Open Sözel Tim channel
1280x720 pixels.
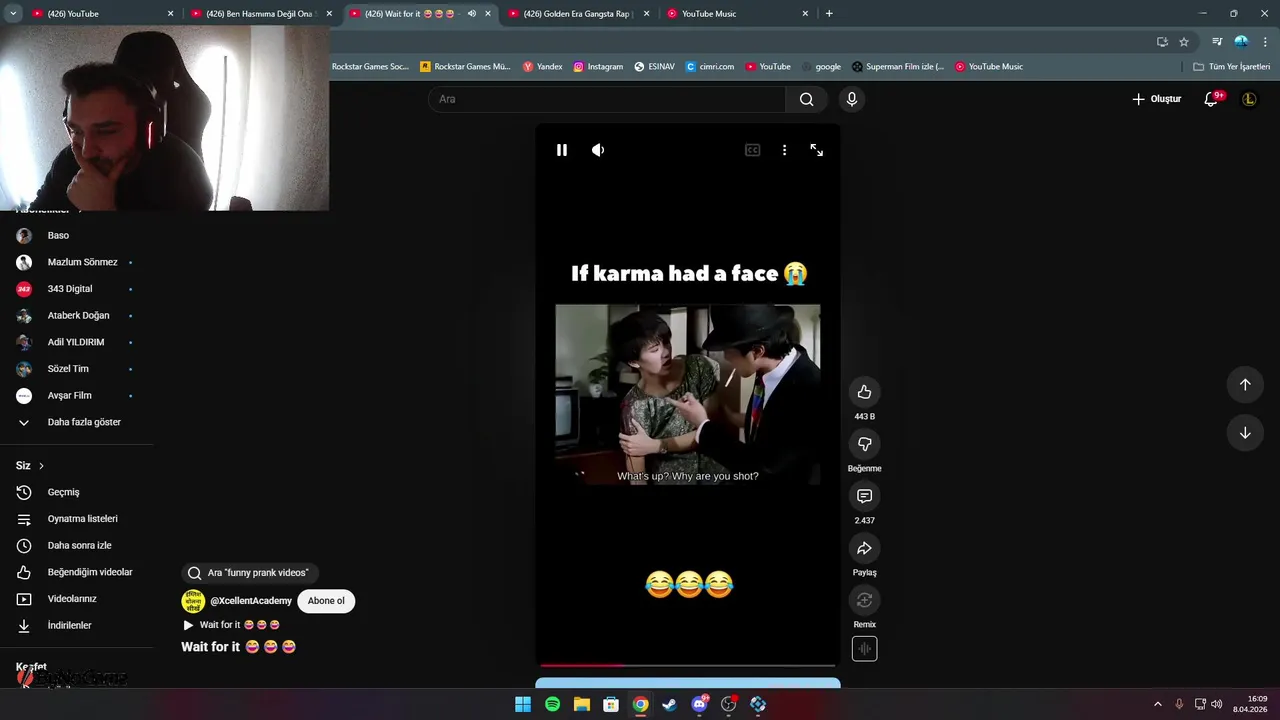68,369
